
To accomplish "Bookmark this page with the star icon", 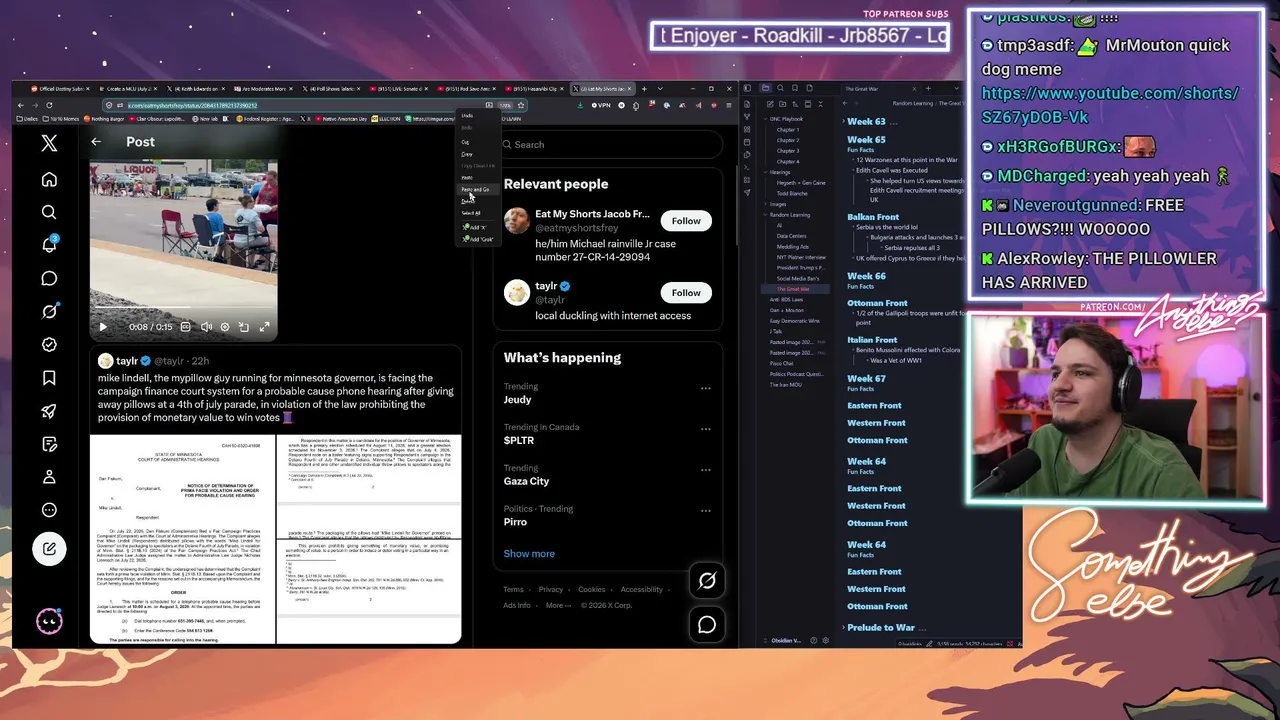I will (x=521, y=105).
